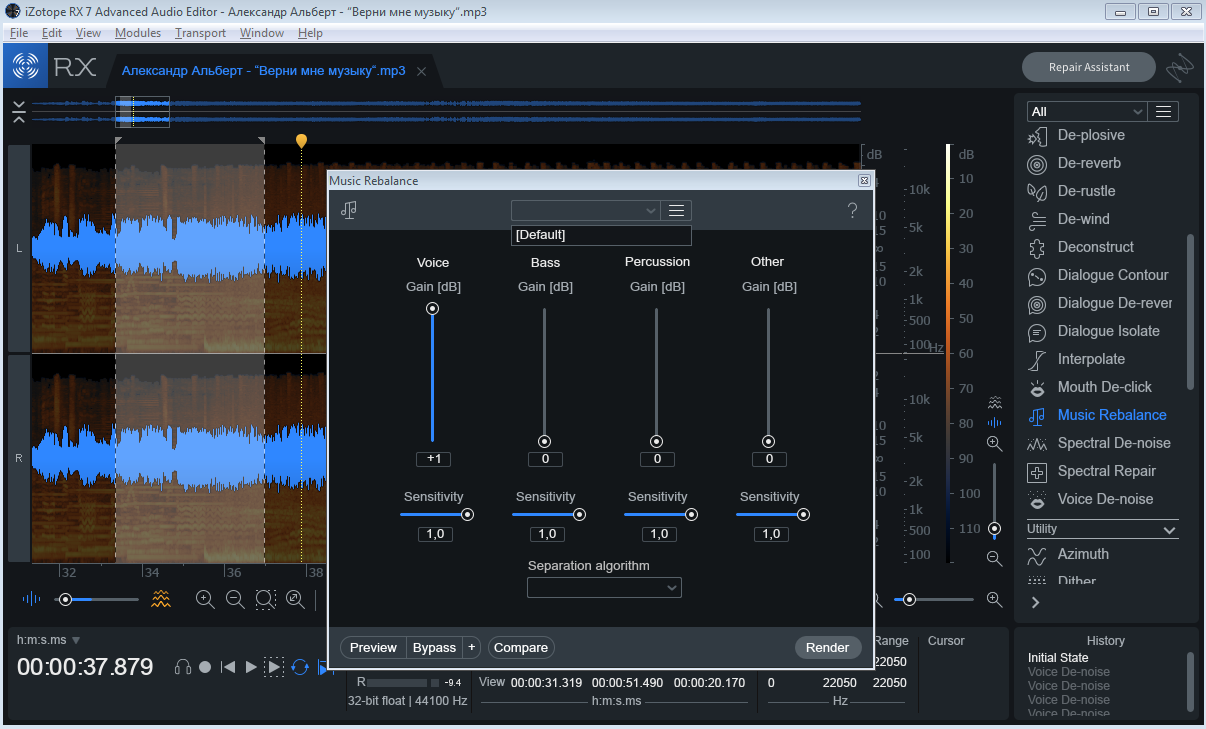The width and height of the screenshot is (1206, 729).
Task: Open the Separation algorithm dropdown
Action: [604, 588]
